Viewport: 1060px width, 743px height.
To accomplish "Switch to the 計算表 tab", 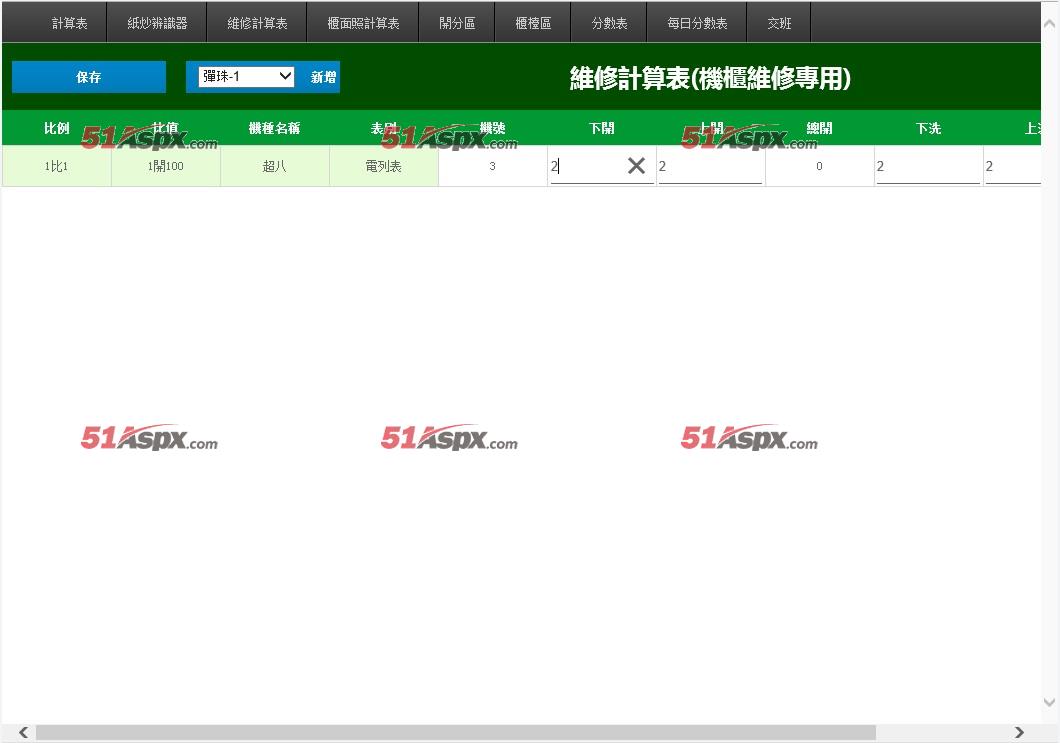I will [x=69, y=23].
